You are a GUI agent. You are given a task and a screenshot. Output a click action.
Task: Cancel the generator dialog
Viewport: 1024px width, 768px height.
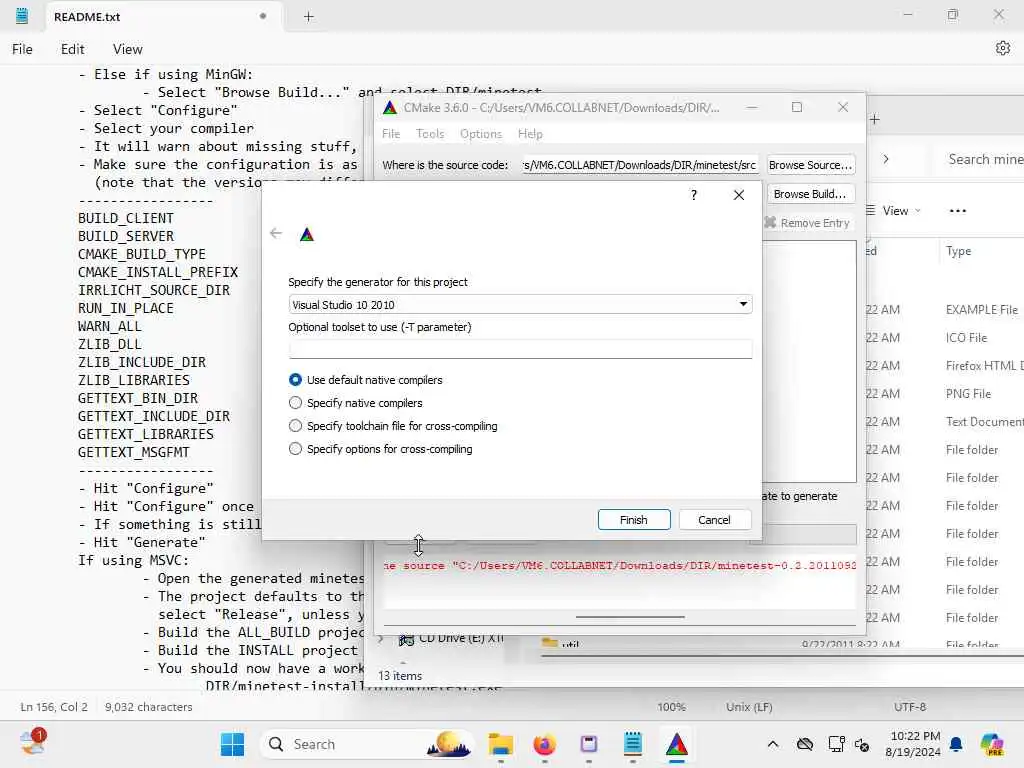click(x=714, y=520)
